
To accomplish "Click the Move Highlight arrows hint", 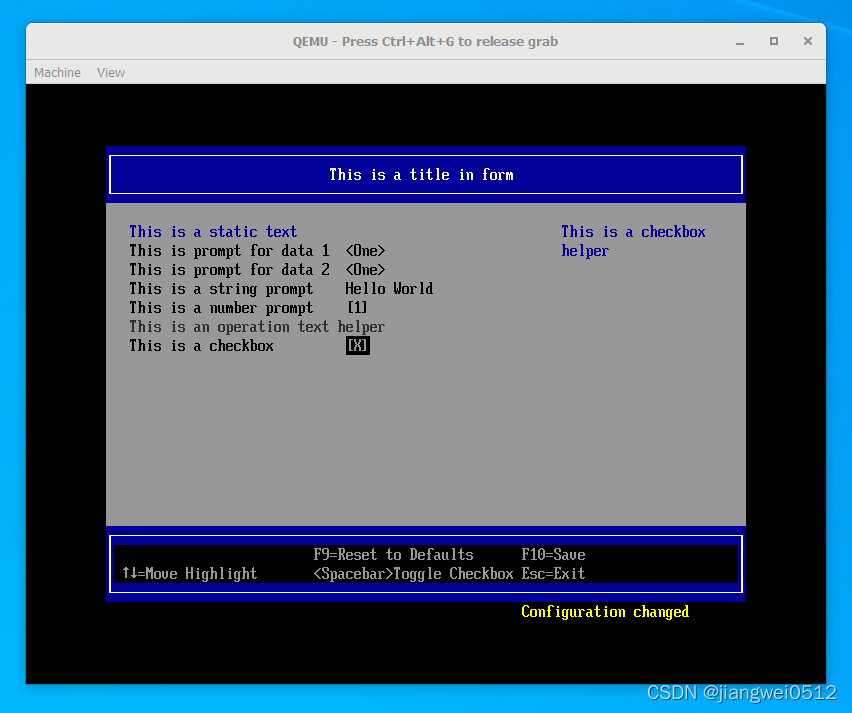I will (x=189, y=574).
